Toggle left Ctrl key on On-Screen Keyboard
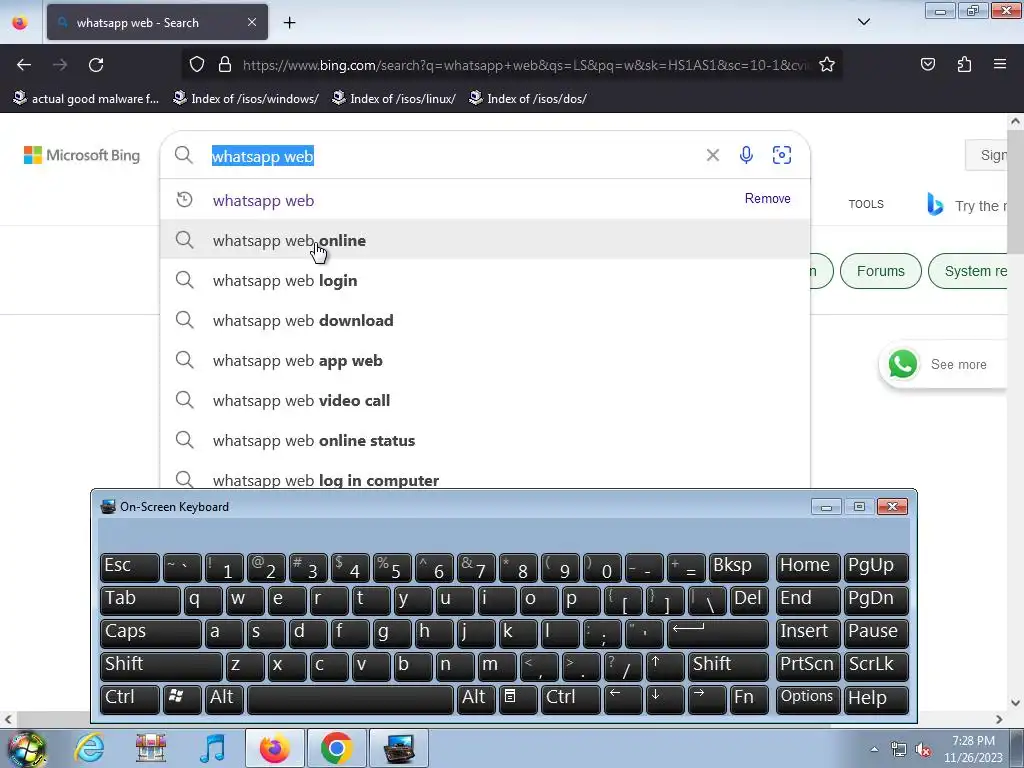 [x=129, y=698]
